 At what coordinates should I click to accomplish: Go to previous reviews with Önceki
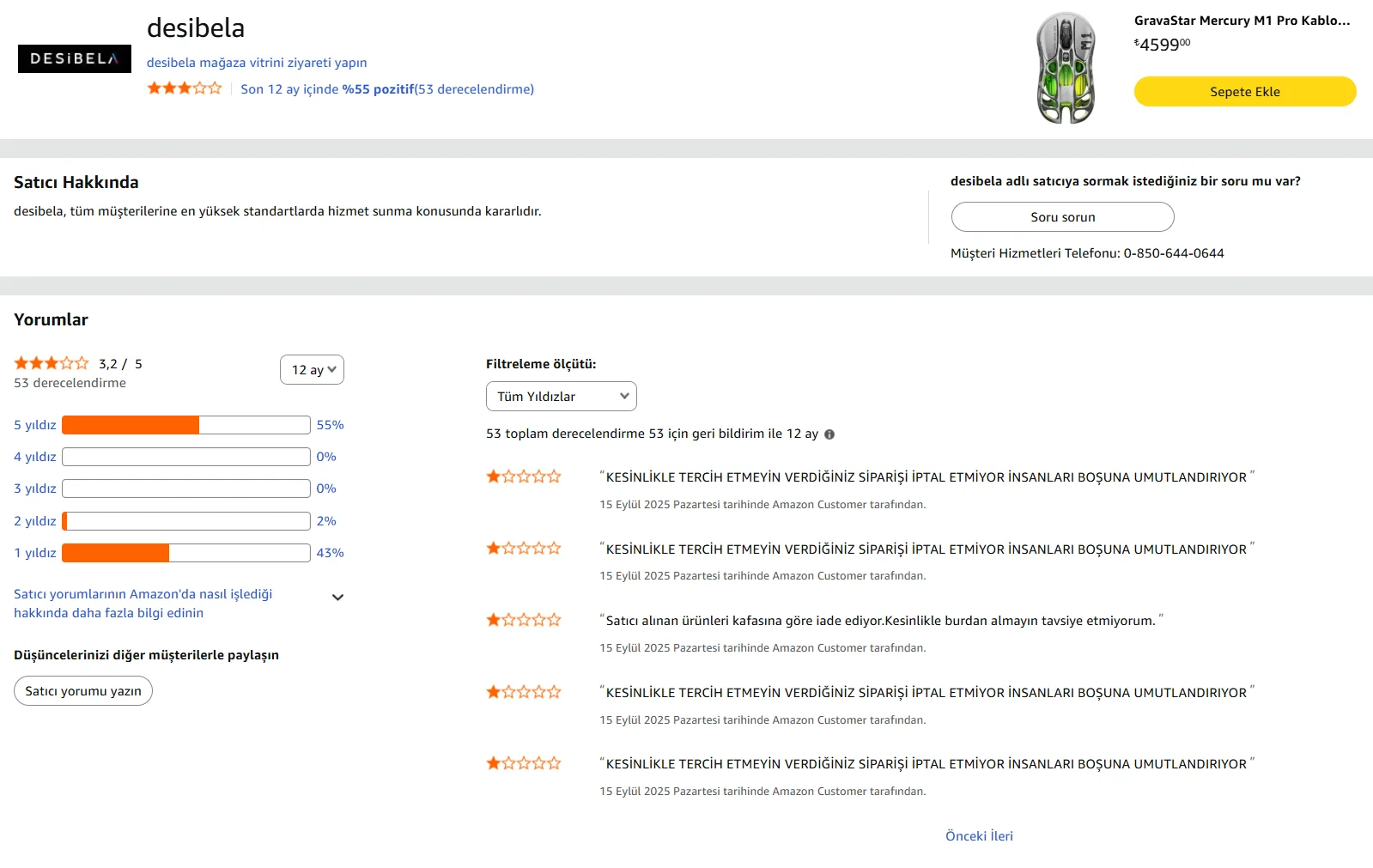point(966,836)
